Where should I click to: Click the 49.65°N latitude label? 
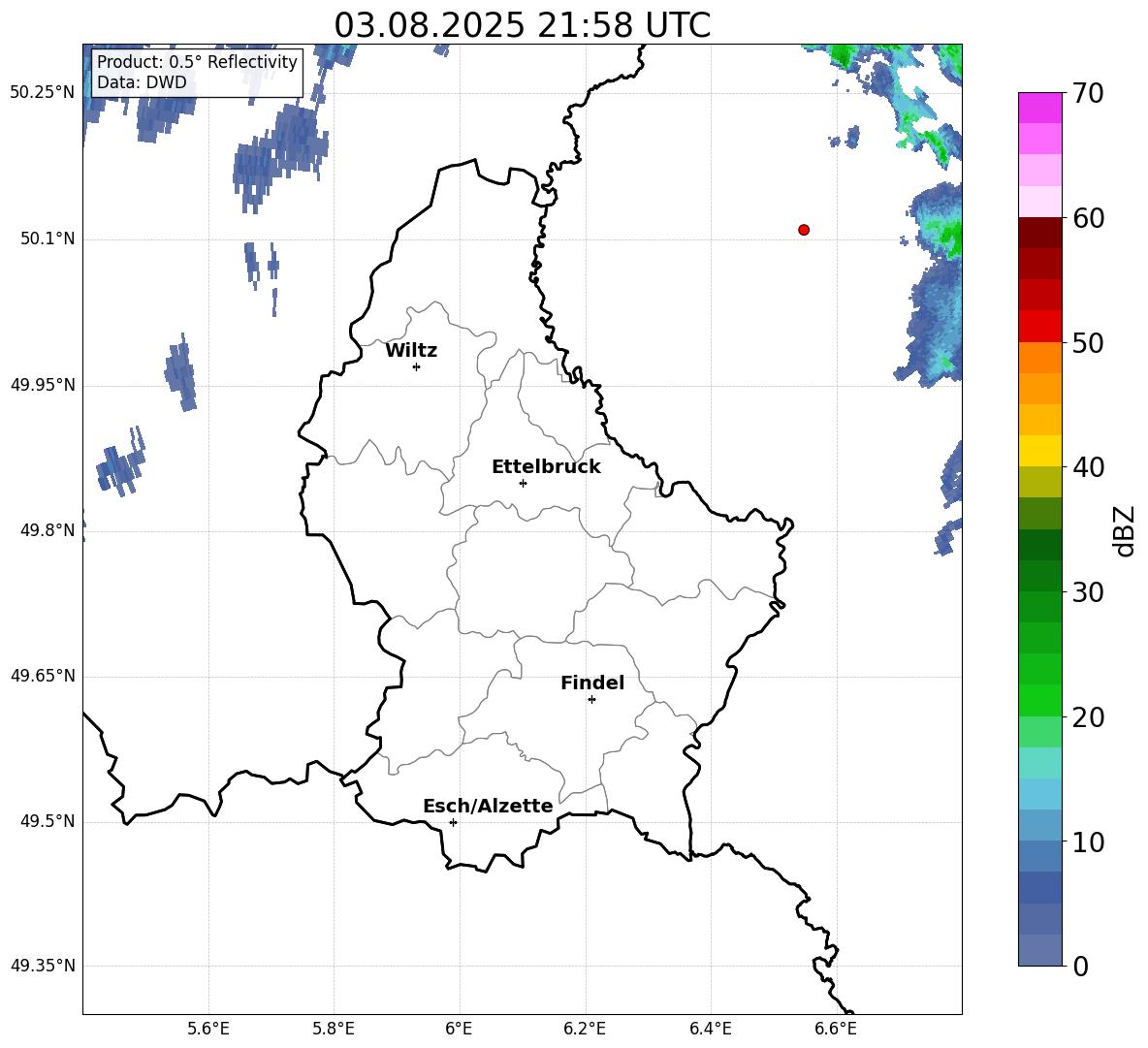43,675
